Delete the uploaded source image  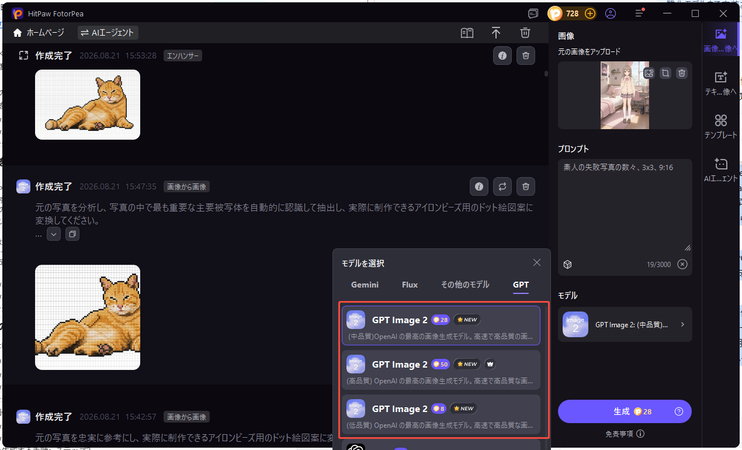coord(681,73)
